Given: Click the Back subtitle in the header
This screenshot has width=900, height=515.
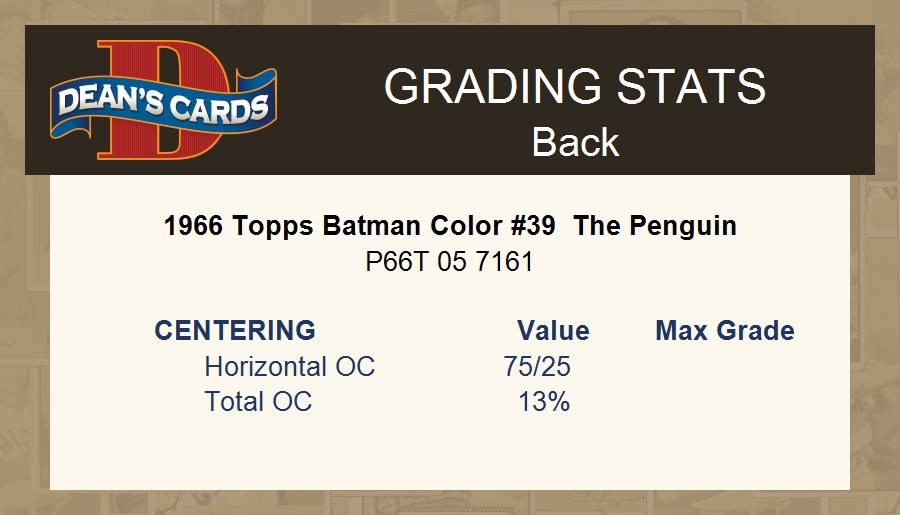Looking at the screenshot, I should coord(575,142).
